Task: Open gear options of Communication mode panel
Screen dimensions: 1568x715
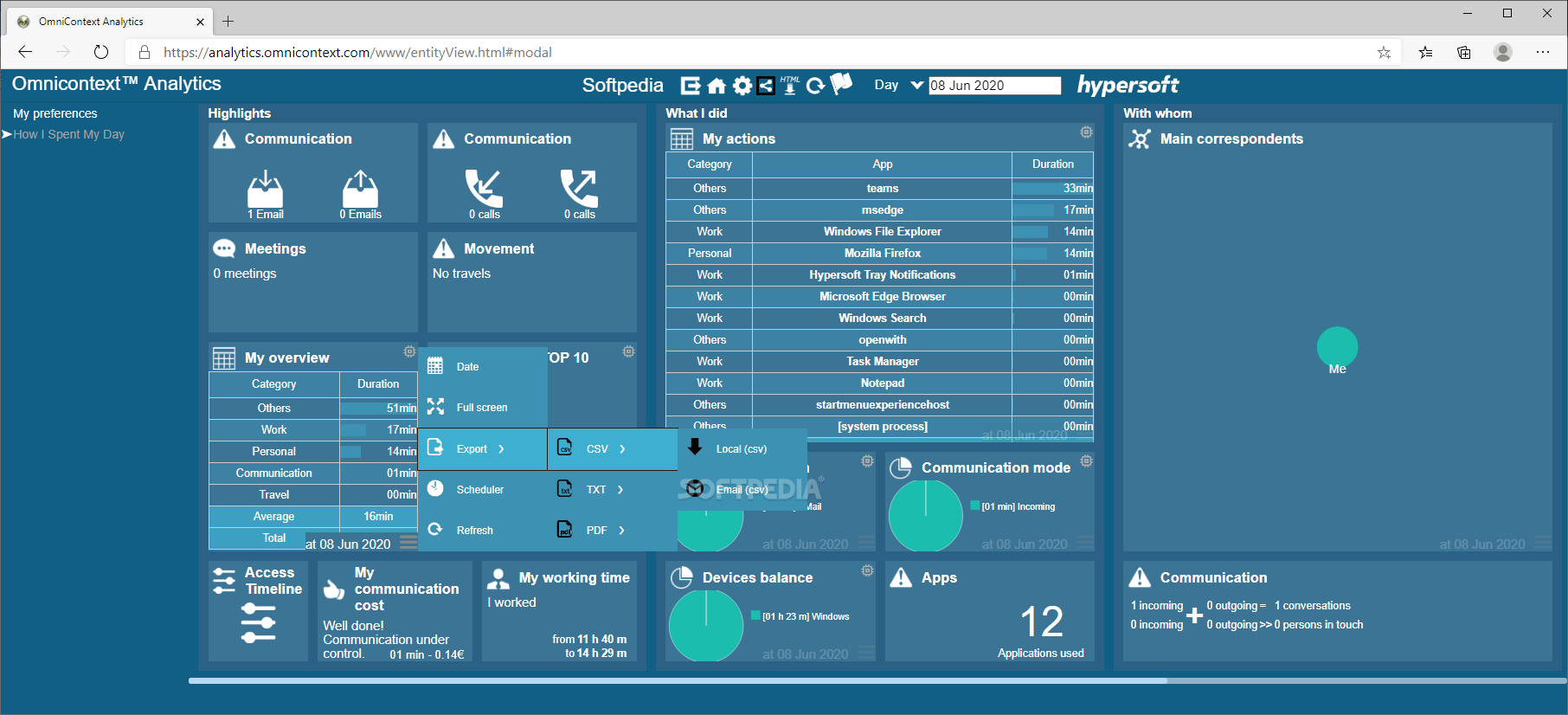Action: point(1087,461)
